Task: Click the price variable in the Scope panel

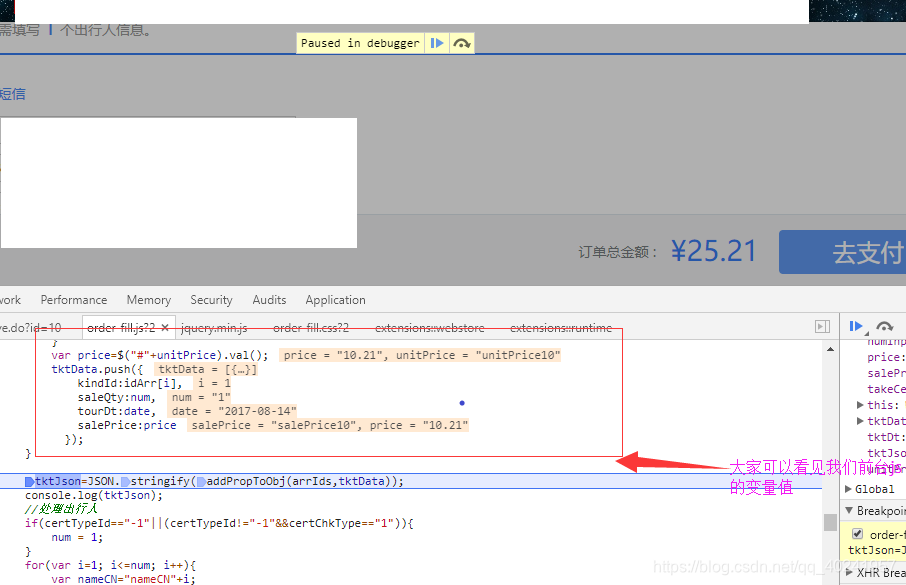Action: (886, 357)
